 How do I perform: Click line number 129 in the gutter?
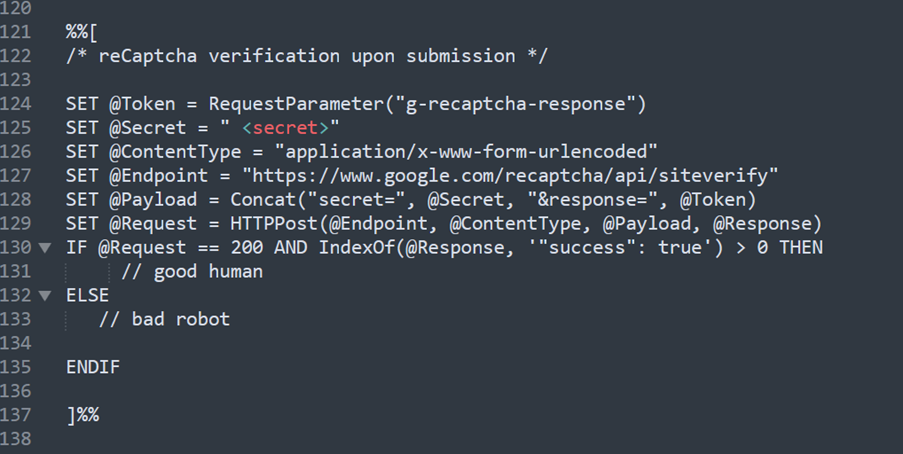tap(16, 224)
